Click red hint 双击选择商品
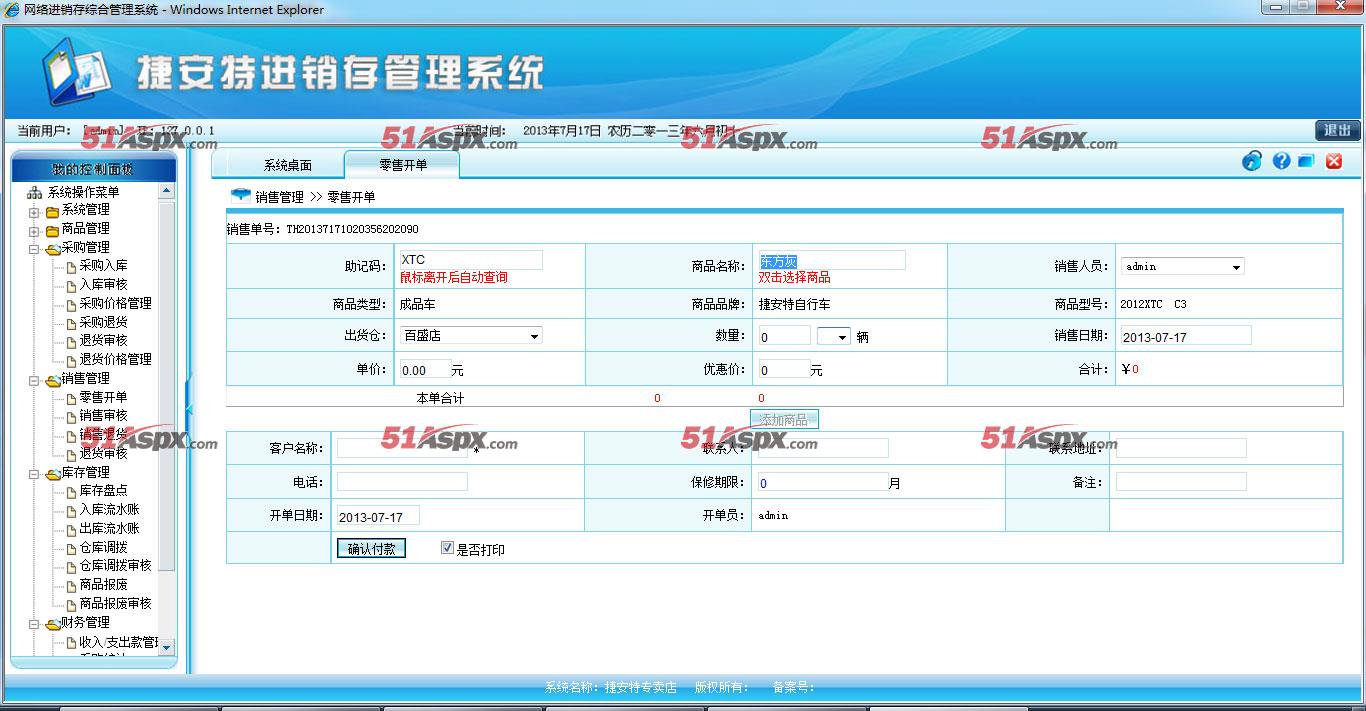The height and width of the screenshot is (711, 1366). pyautogui.click(x=794, y=278)
